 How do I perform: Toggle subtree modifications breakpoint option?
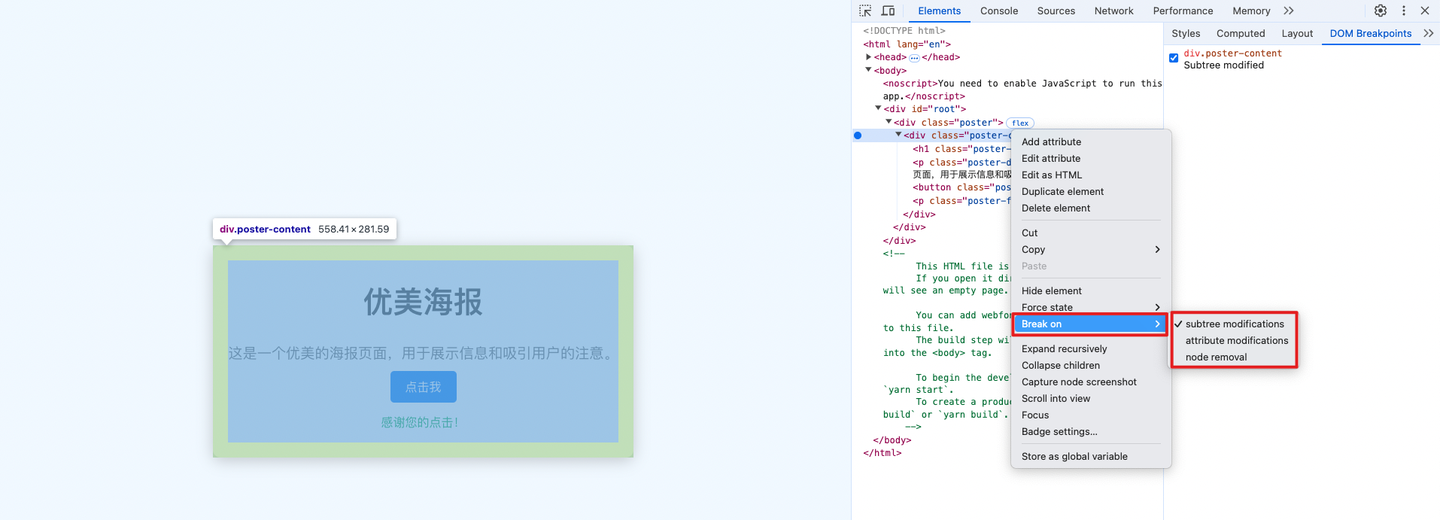1234,324
